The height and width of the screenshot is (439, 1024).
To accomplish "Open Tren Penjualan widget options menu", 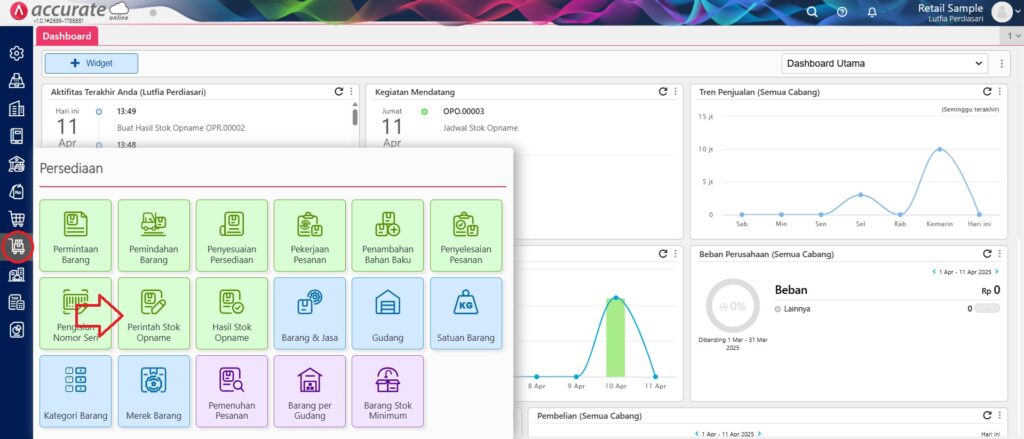I will (1000, 92).
